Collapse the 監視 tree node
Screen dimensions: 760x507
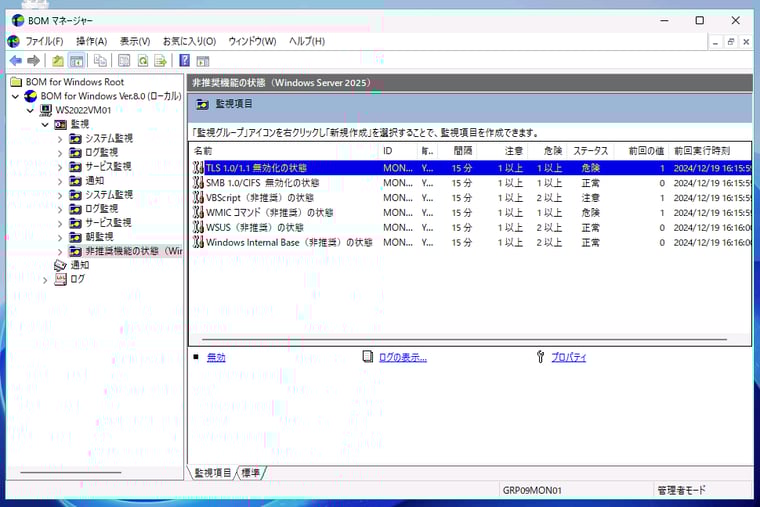45,125
